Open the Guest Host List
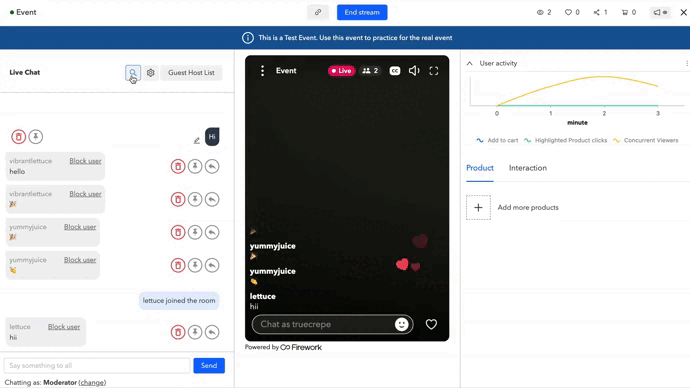690x388 pixels. click(x=191, y=73)
